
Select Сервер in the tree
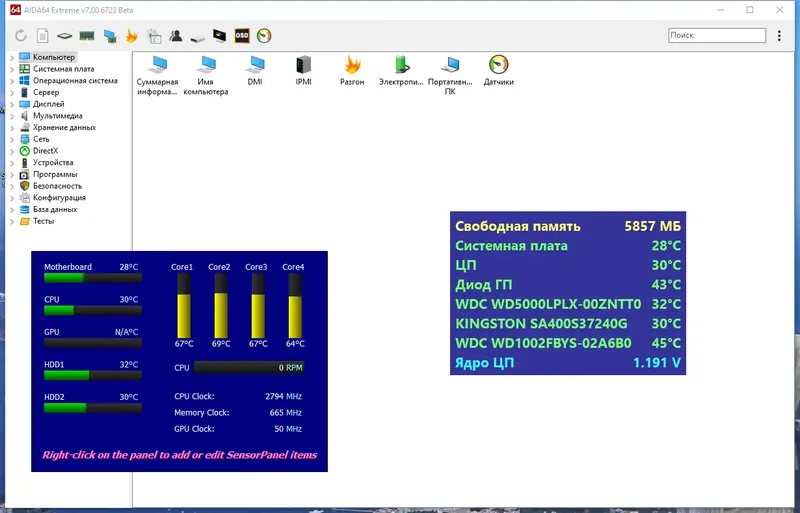point(46,92)
